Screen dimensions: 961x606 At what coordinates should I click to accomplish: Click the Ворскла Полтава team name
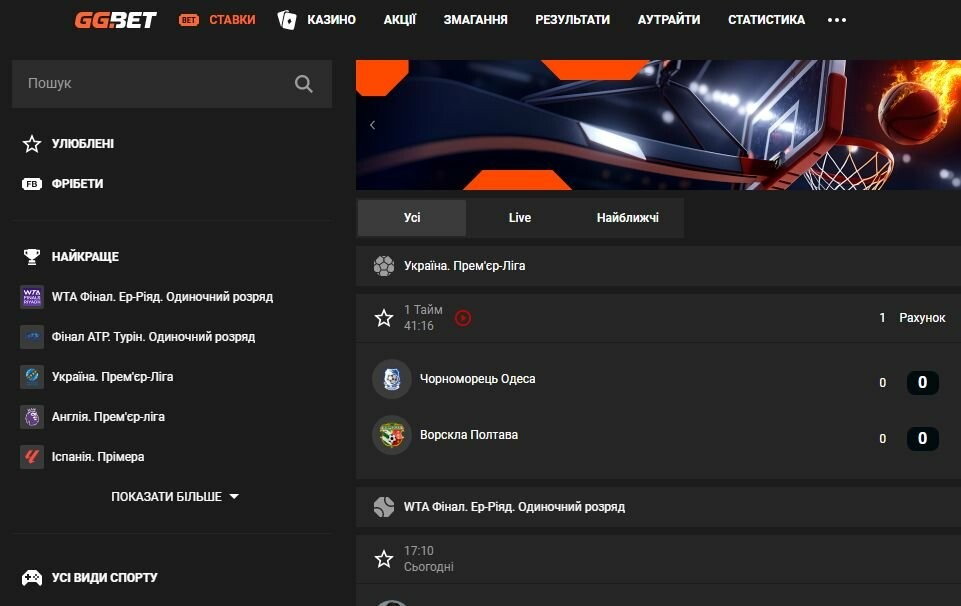469,435
